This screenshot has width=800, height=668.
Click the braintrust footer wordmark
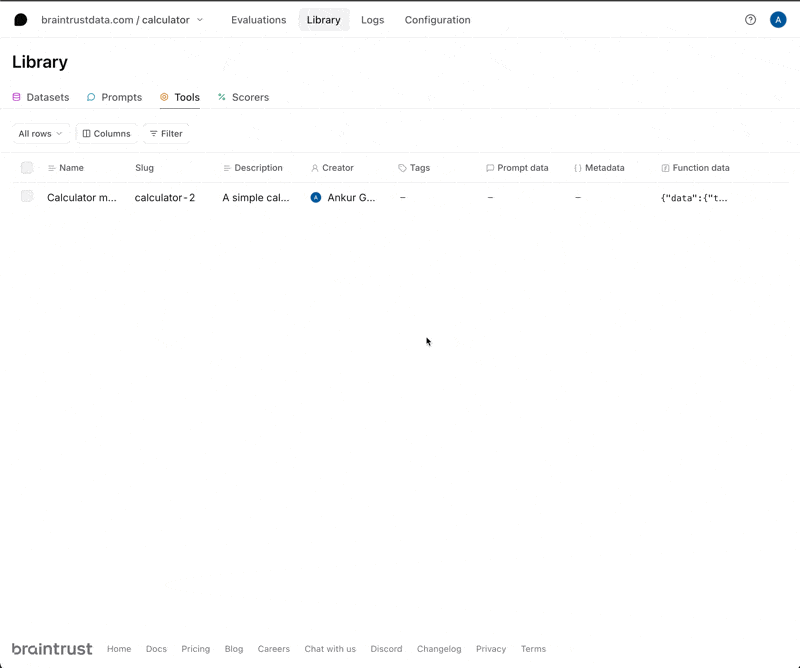point(52,649)
